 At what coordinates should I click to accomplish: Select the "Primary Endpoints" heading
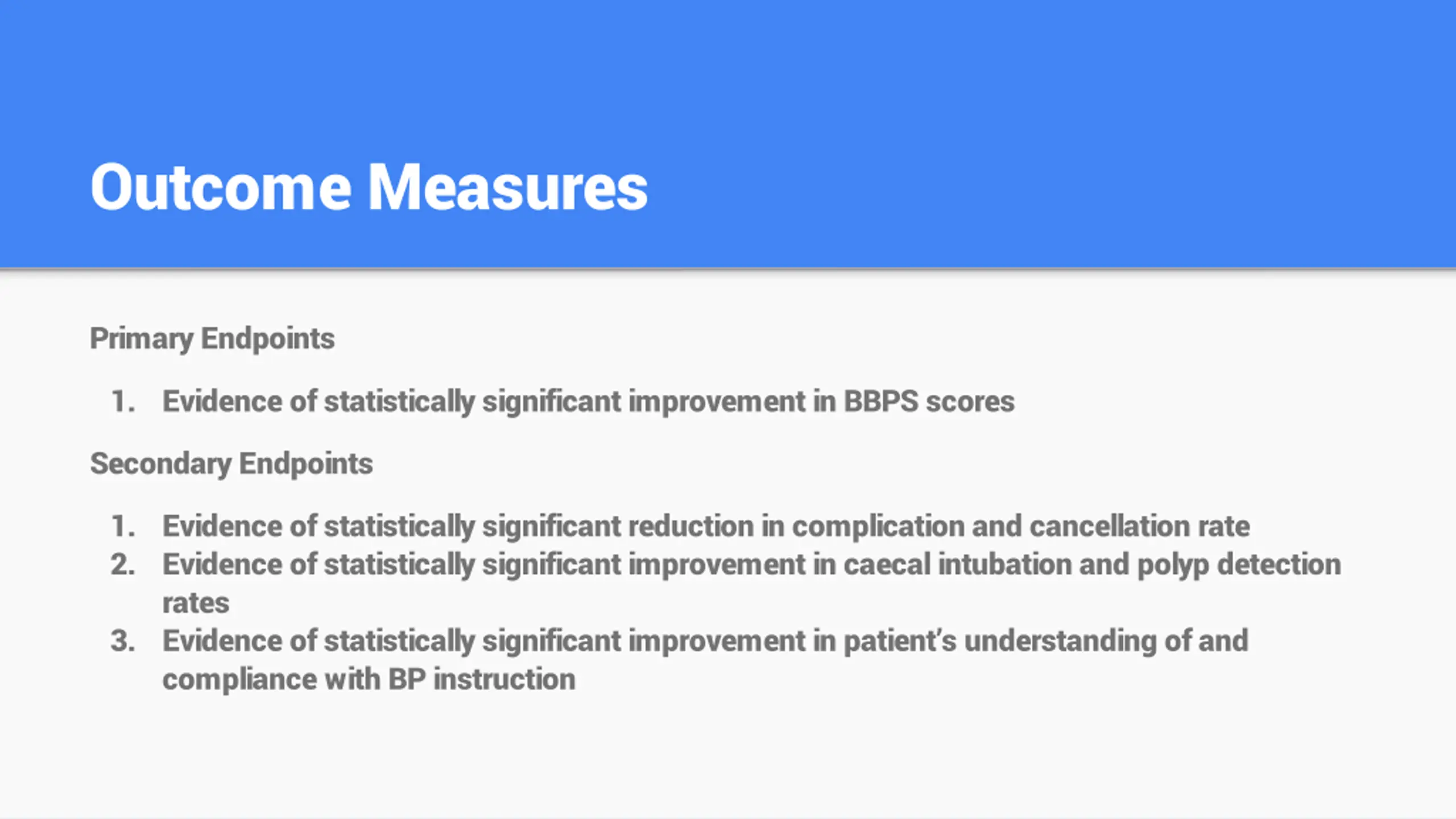pos(212,339)
